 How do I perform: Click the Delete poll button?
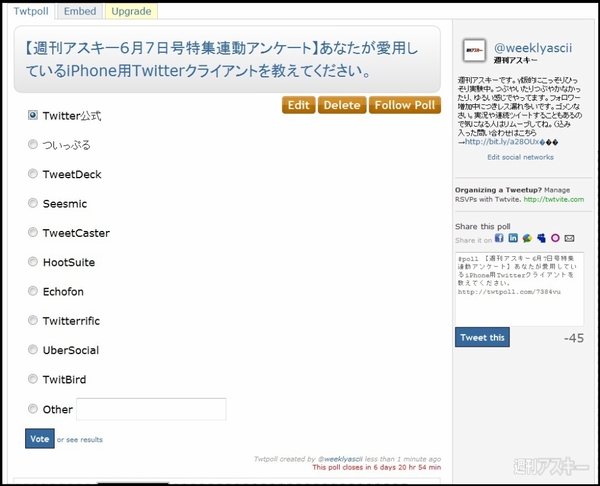342,105
